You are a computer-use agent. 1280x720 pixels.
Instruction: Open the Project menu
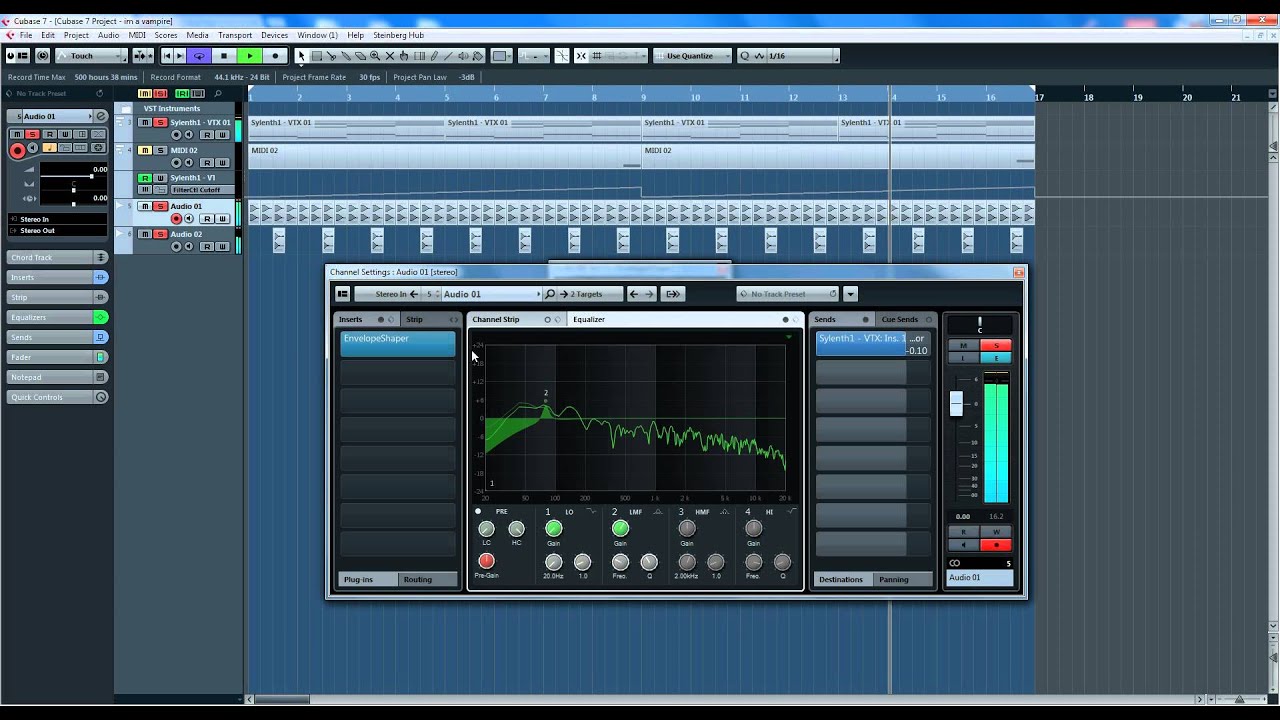[x=76, y=35]
